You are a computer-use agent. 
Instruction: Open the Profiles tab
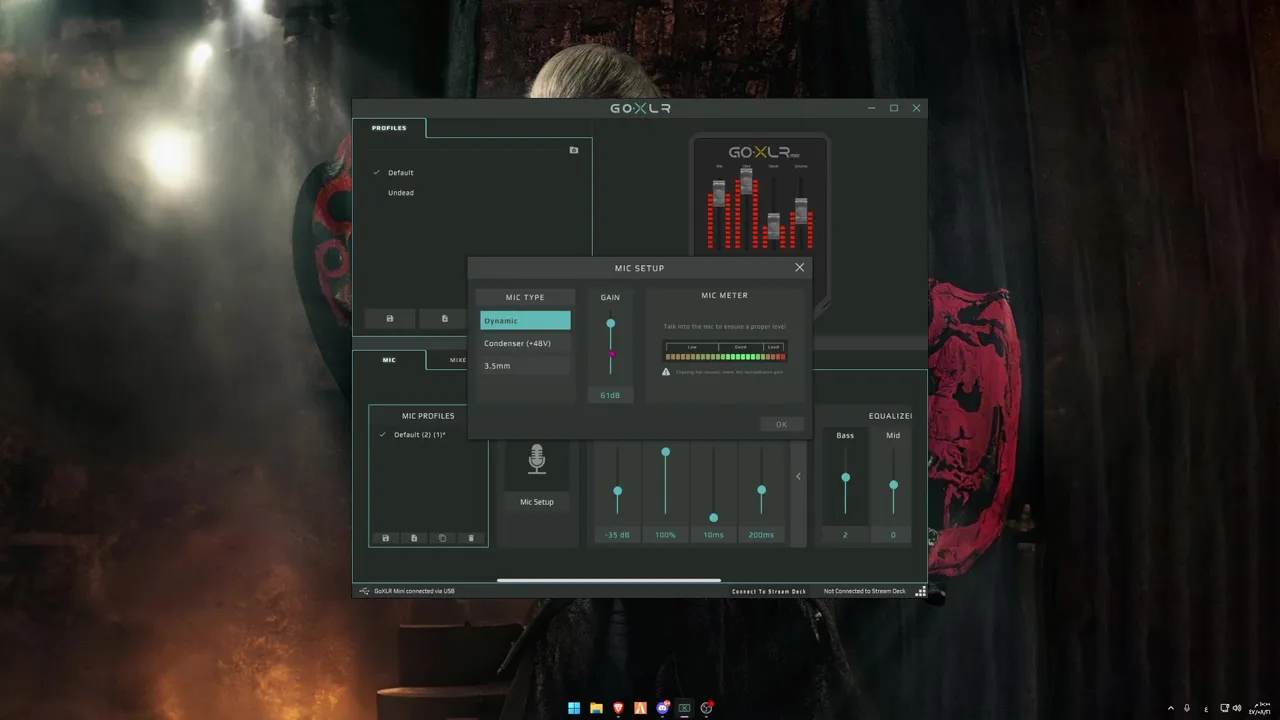(x=389, y=128)
